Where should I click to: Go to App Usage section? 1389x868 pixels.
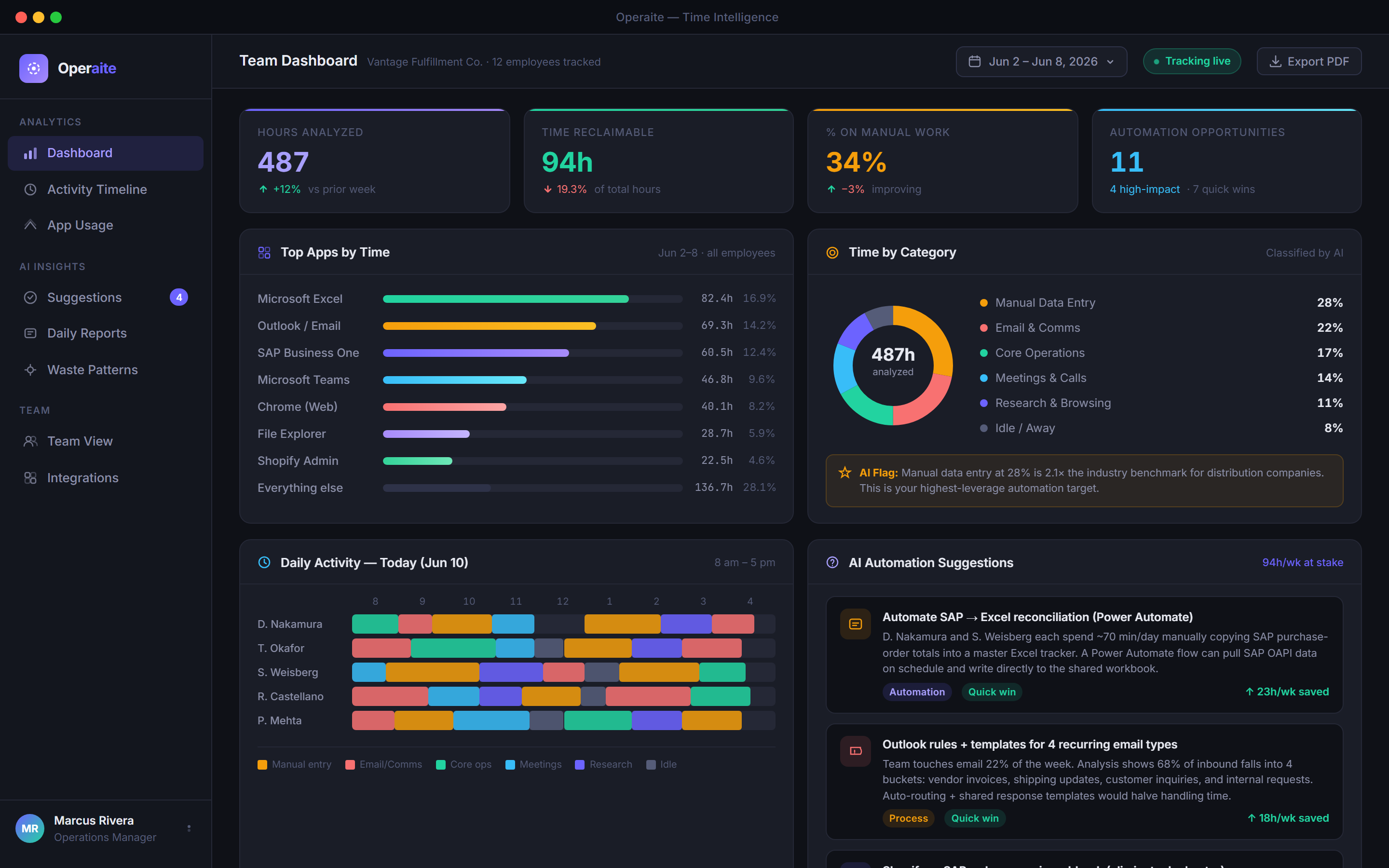point(106,225)
